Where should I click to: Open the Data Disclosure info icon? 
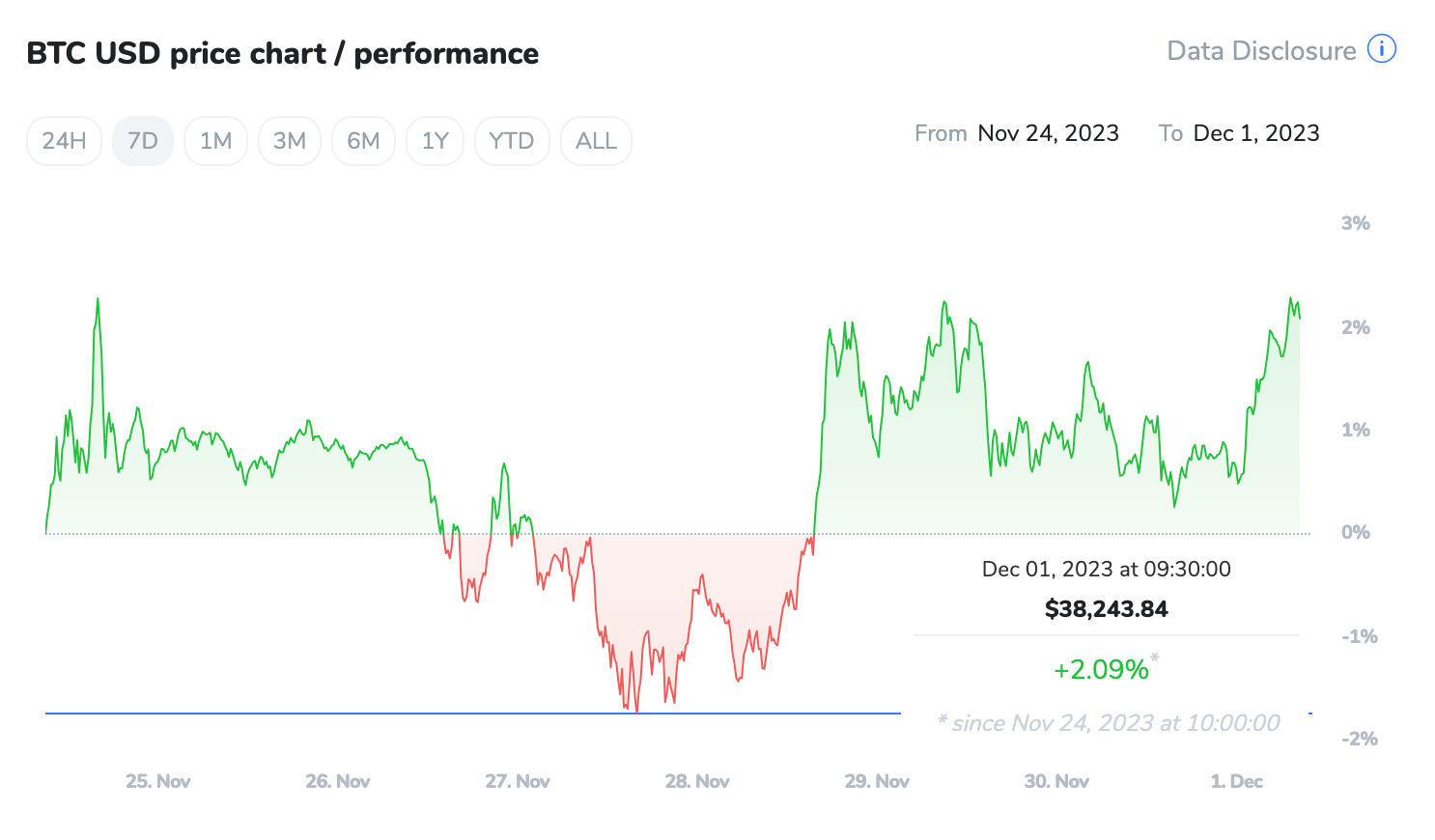[x=1381, y=48]
